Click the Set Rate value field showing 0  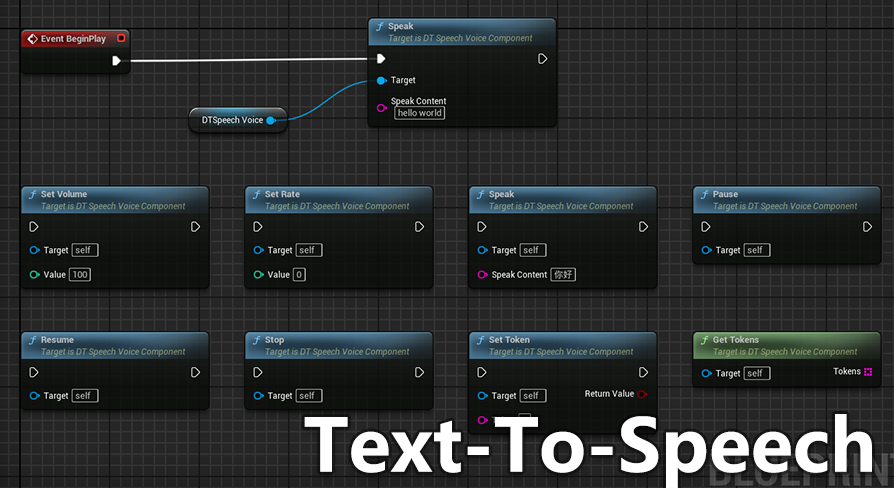pos(299,274)
